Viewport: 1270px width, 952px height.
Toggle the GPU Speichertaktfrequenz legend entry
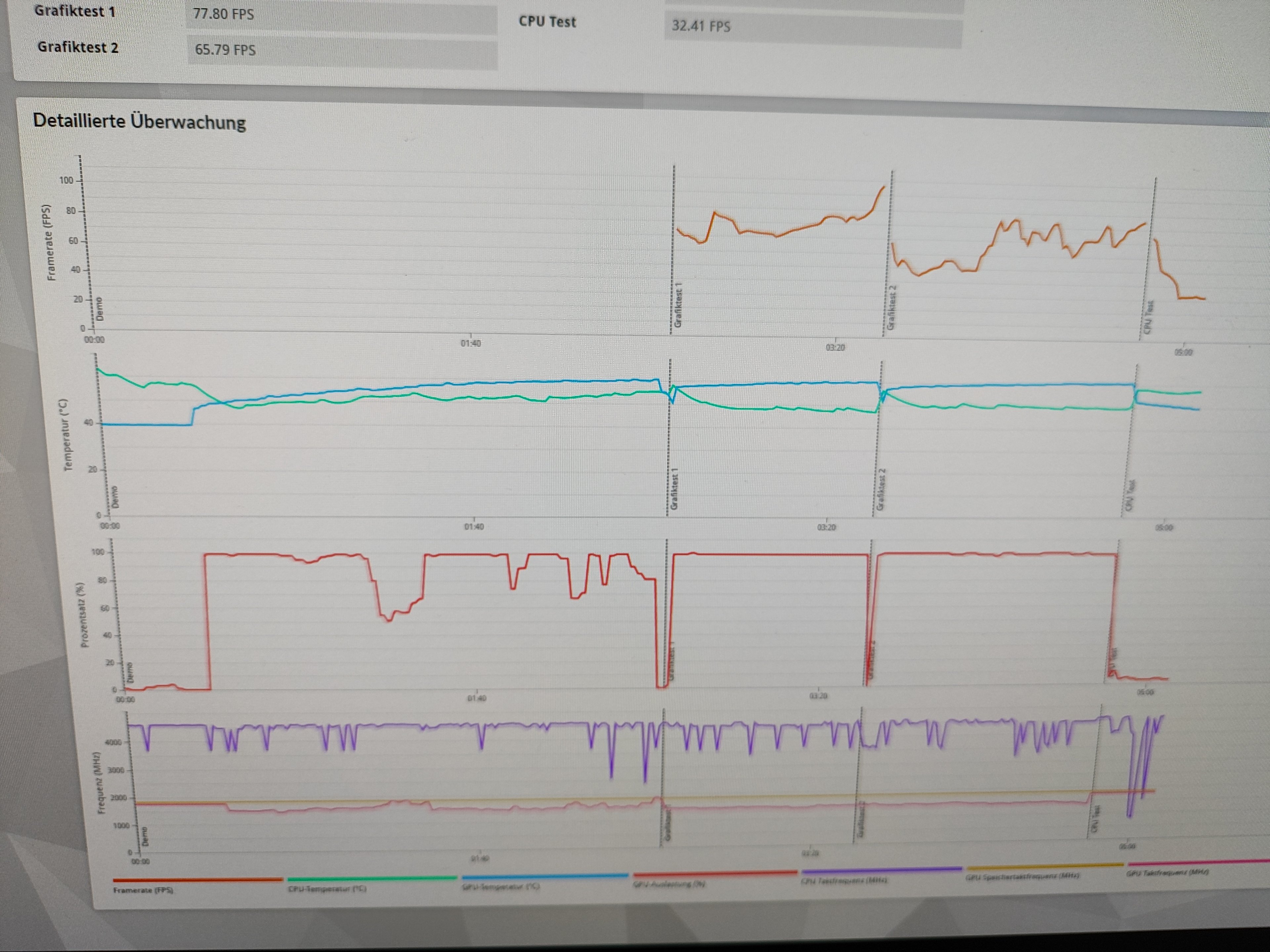pos(1022,876)
